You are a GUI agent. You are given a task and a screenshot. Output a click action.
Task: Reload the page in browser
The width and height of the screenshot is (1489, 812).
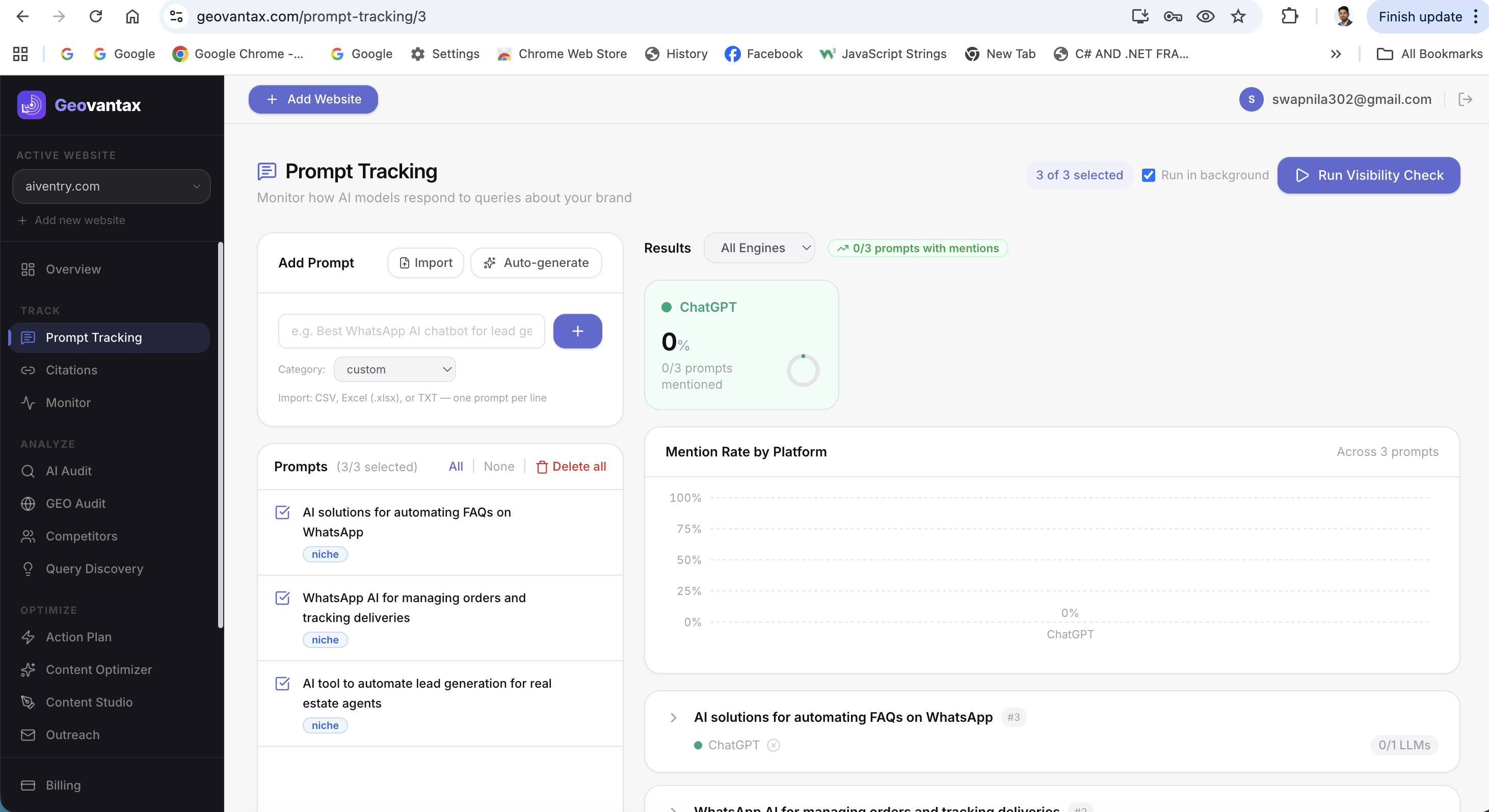click(x=95, y=17)
